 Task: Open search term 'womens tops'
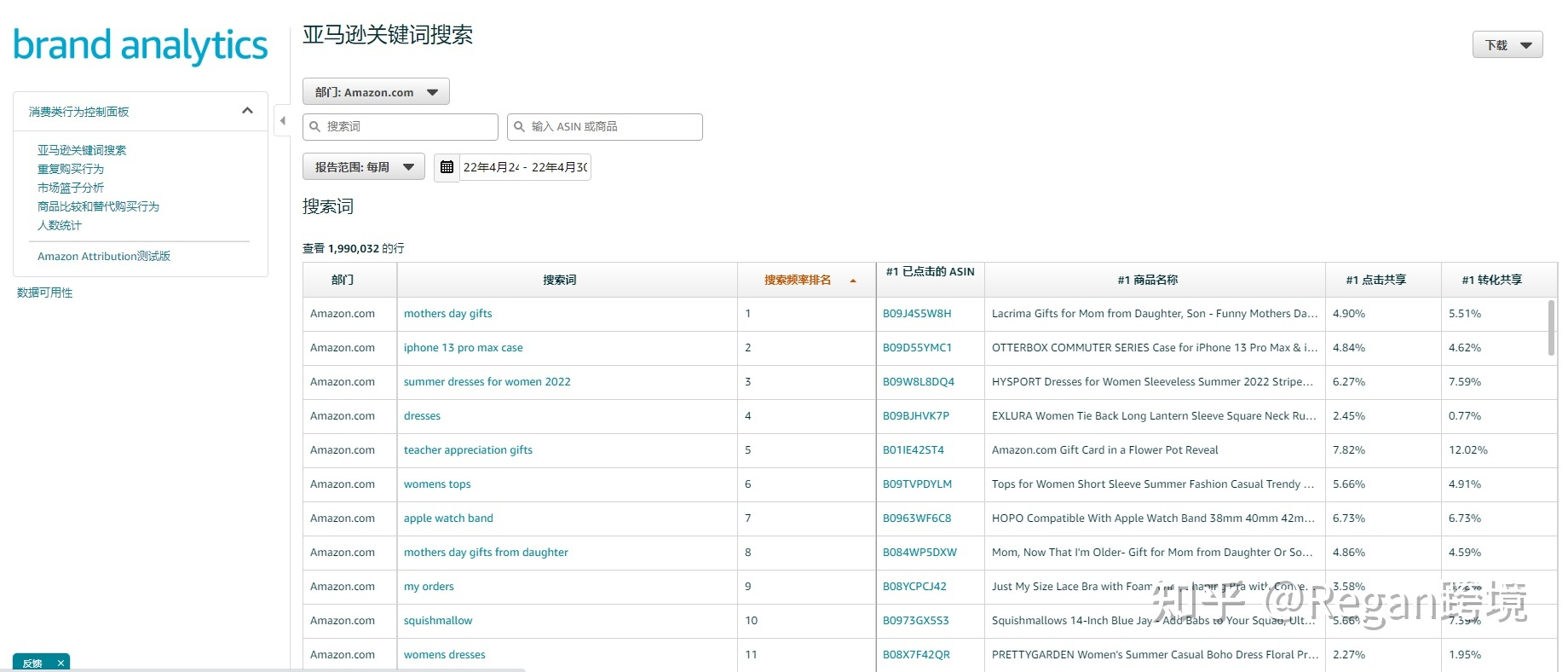pos(437,484)
